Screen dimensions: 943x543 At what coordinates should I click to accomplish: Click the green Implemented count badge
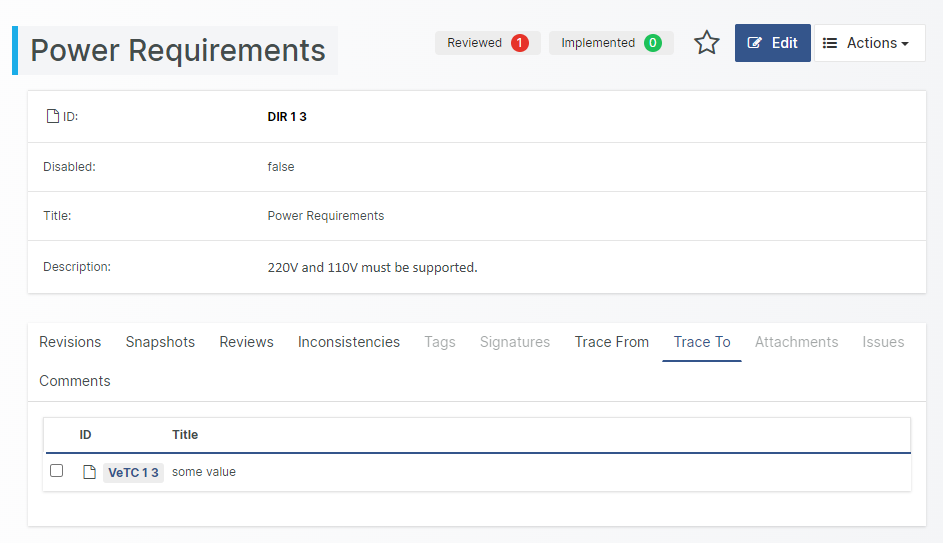652,43
